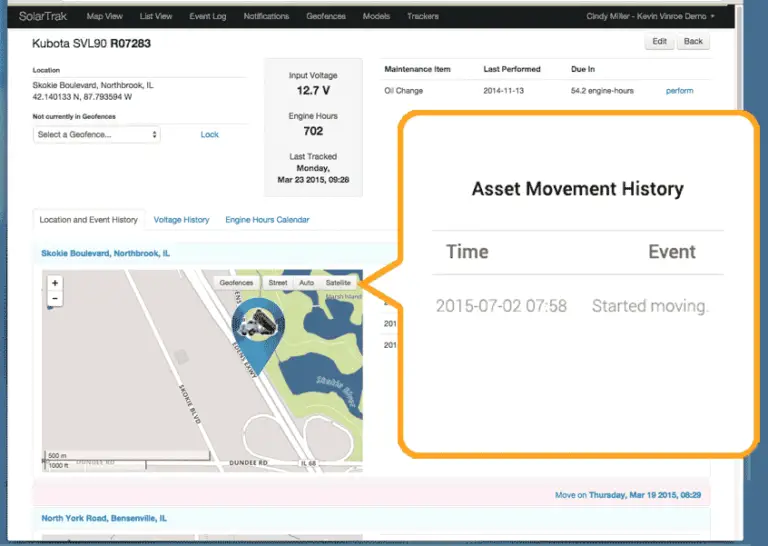Open the Select a Geofence dropdown
768x546 pixels.
[x=97, y=134]
